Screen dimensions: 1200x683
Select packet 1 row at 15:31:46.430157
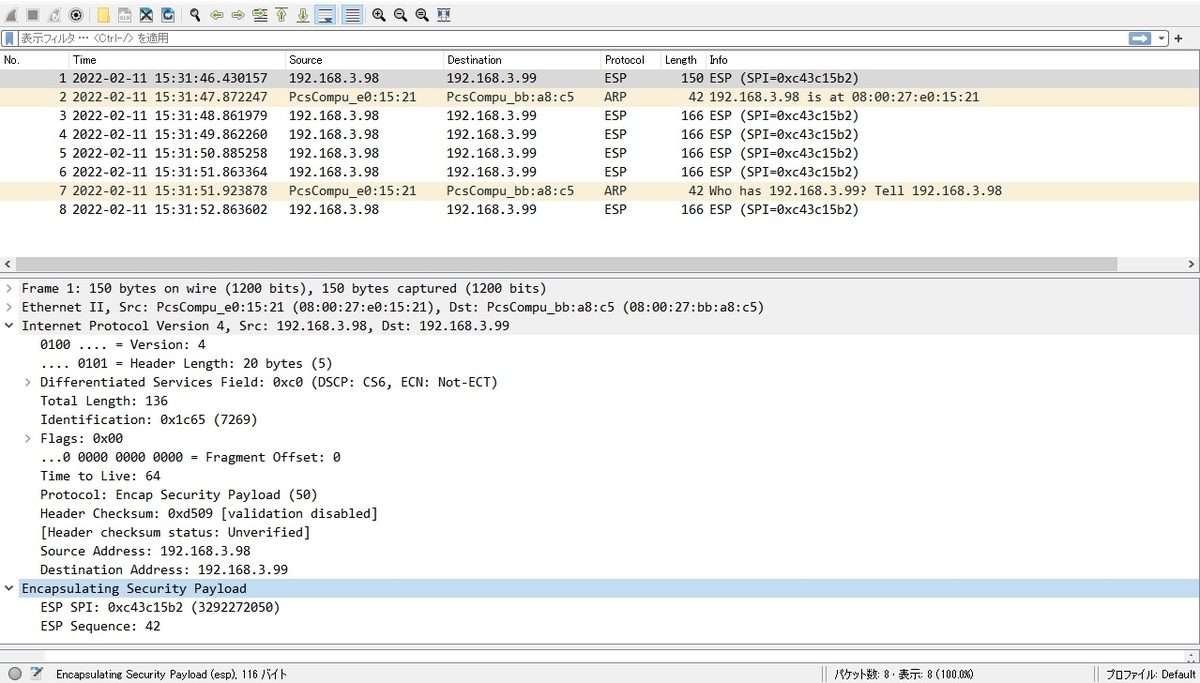click(599, 78)
